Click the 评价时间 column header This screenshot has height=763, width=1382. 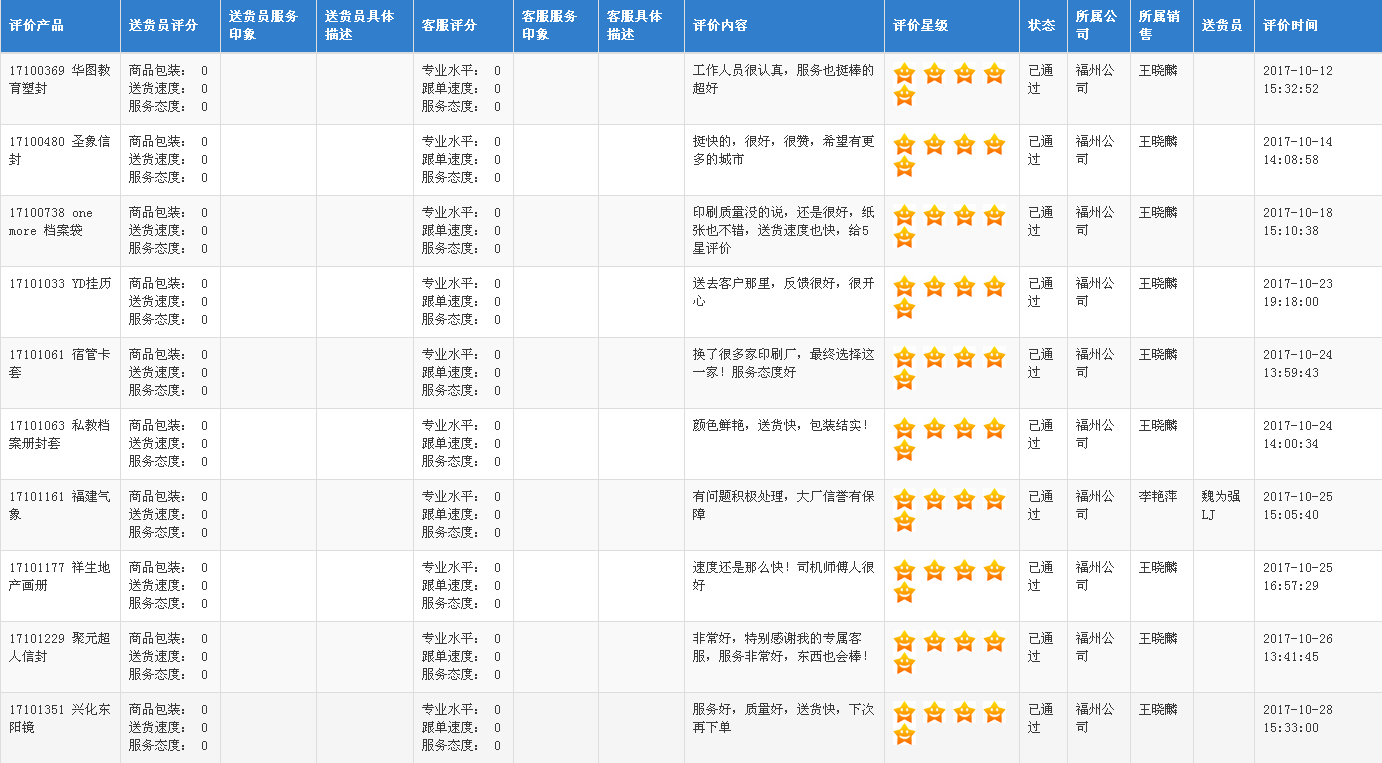(1290, 26)
